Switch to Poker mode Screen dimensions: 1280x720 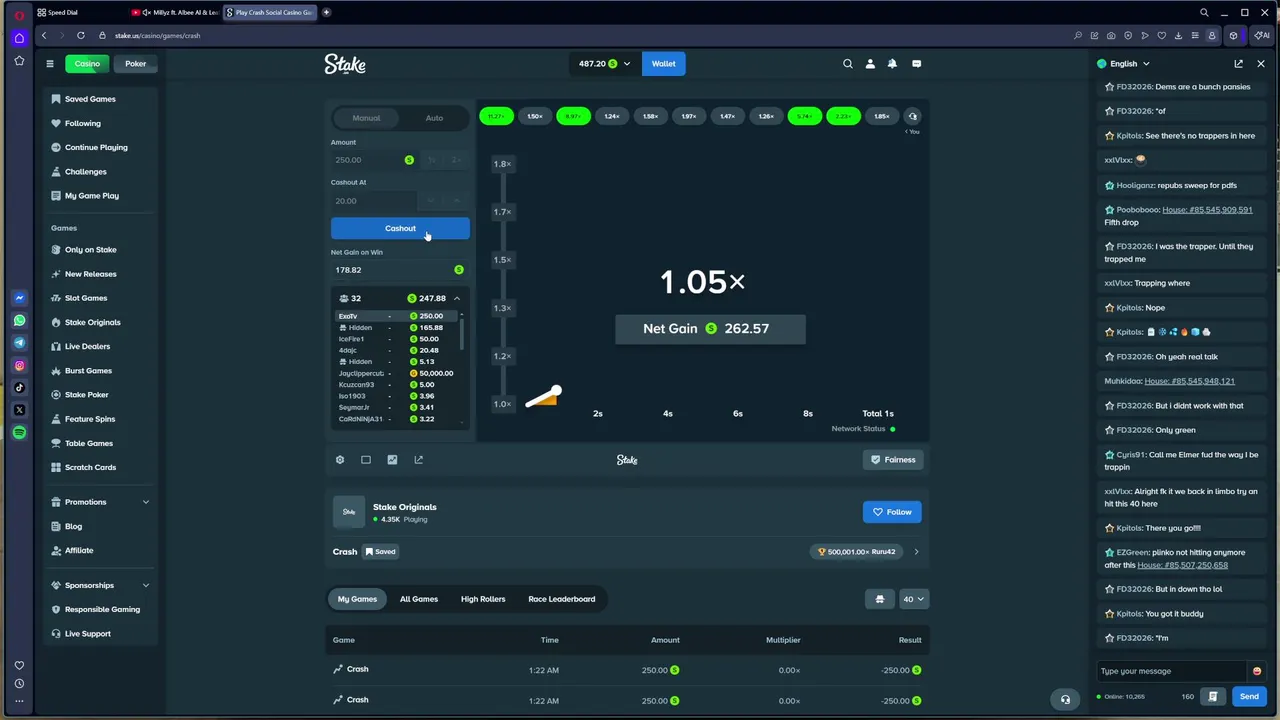coord(136,64)
